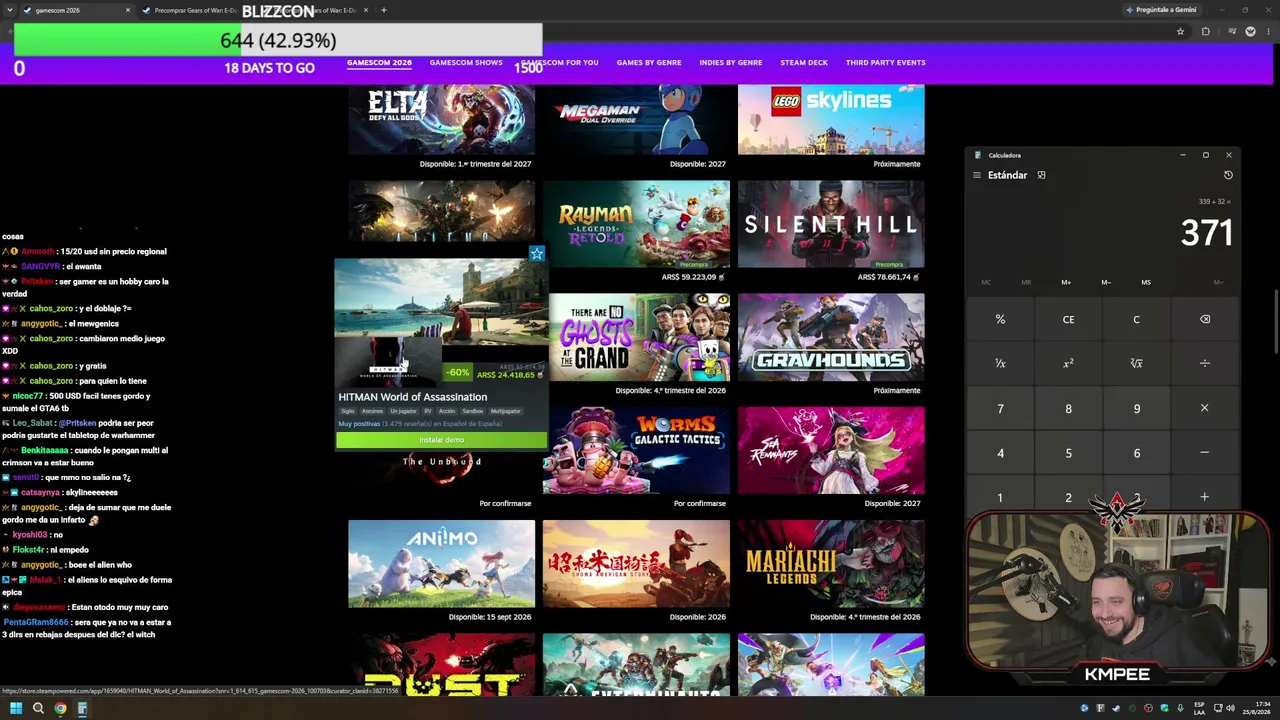
Task: Open the Animo game card
Action: pyautogui.click(x=441, y=564)
